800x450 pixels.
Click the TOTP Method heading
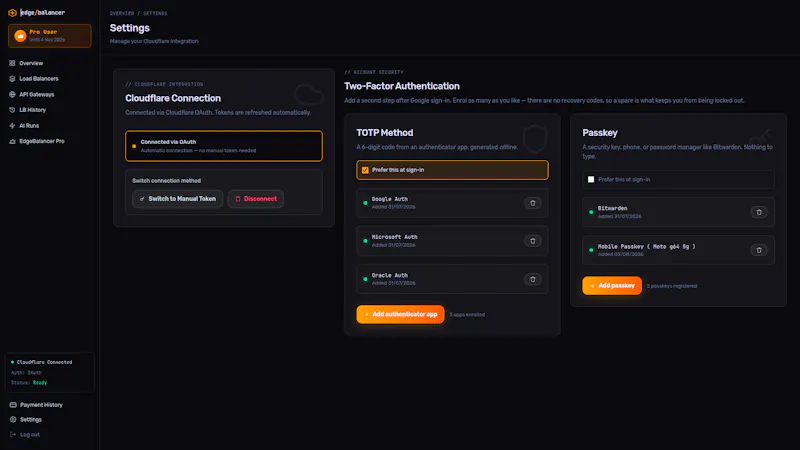click(385, 133)
